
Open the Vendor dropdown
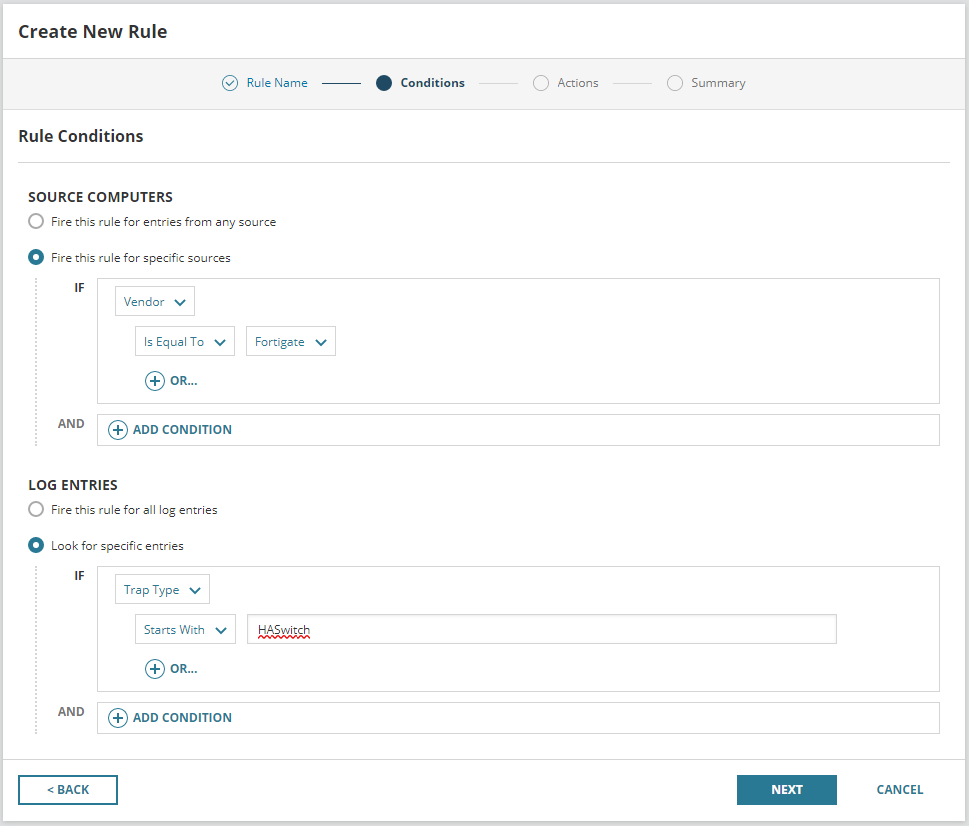pos(154,301)
